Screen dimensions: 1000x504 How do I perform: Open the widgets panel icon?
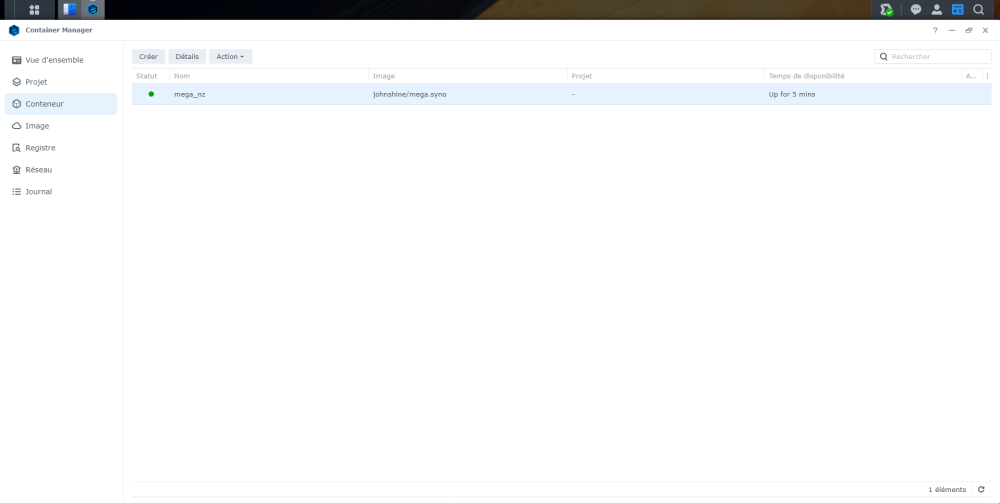coord(957,10)
